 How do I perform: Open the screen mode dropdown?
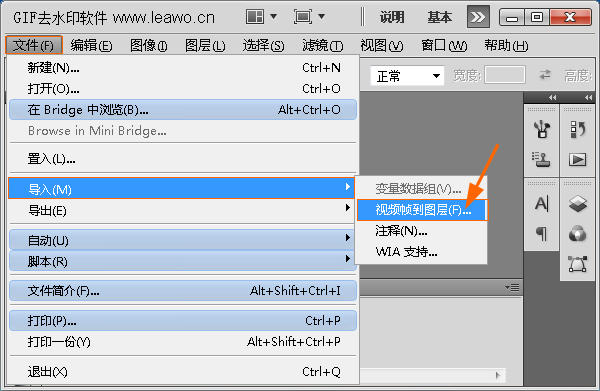pos(309,16)
